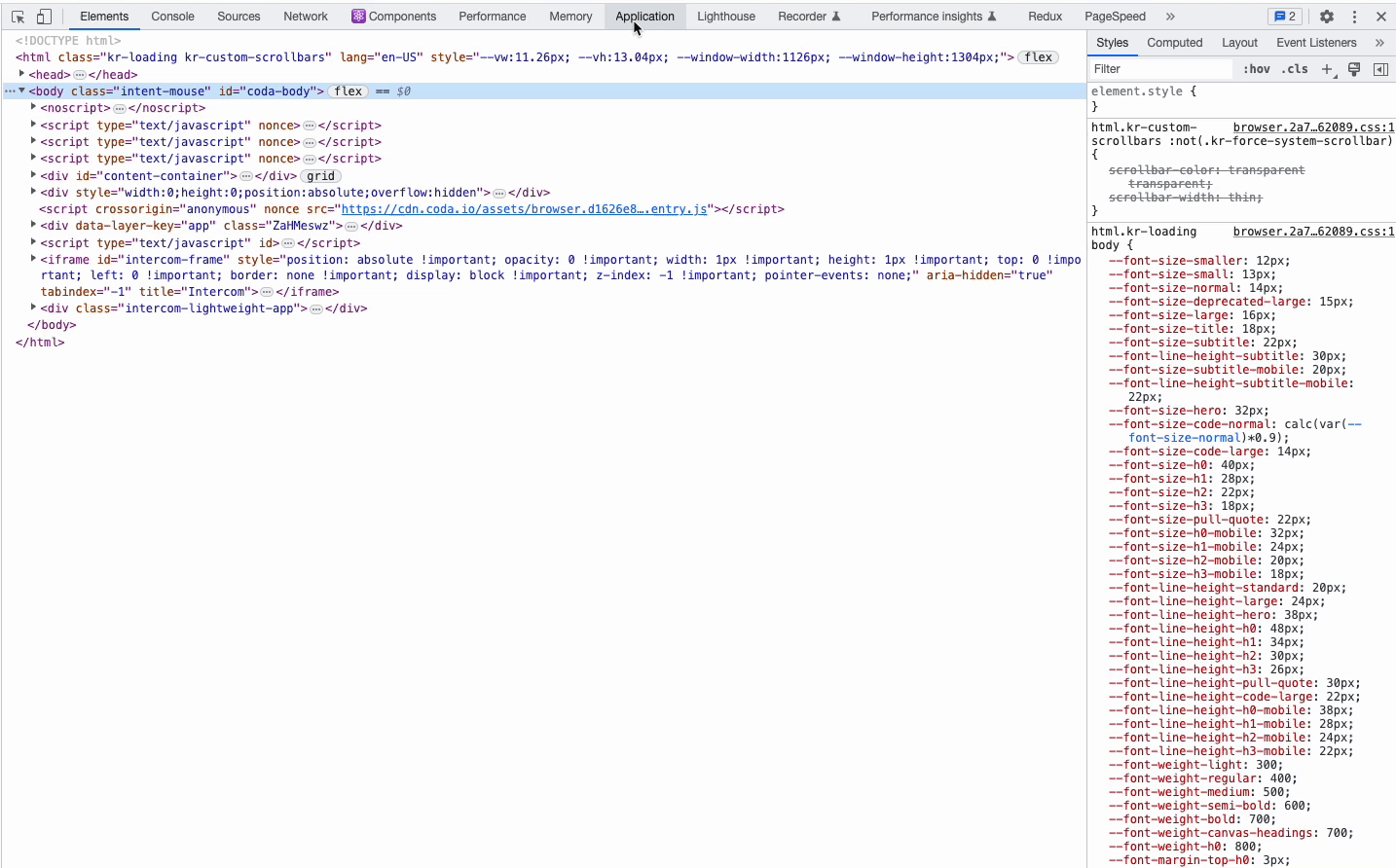This screenshot has width=1396, height=868.
Task: Close the DevTools panel
Action: [1380, 17]
